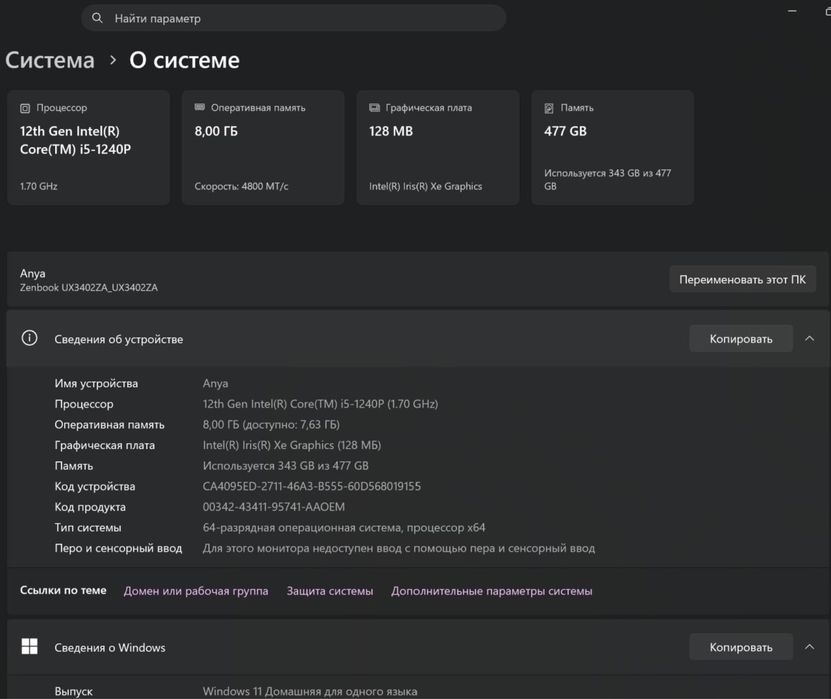Click the "О системе" page heading

click(184, 60)
